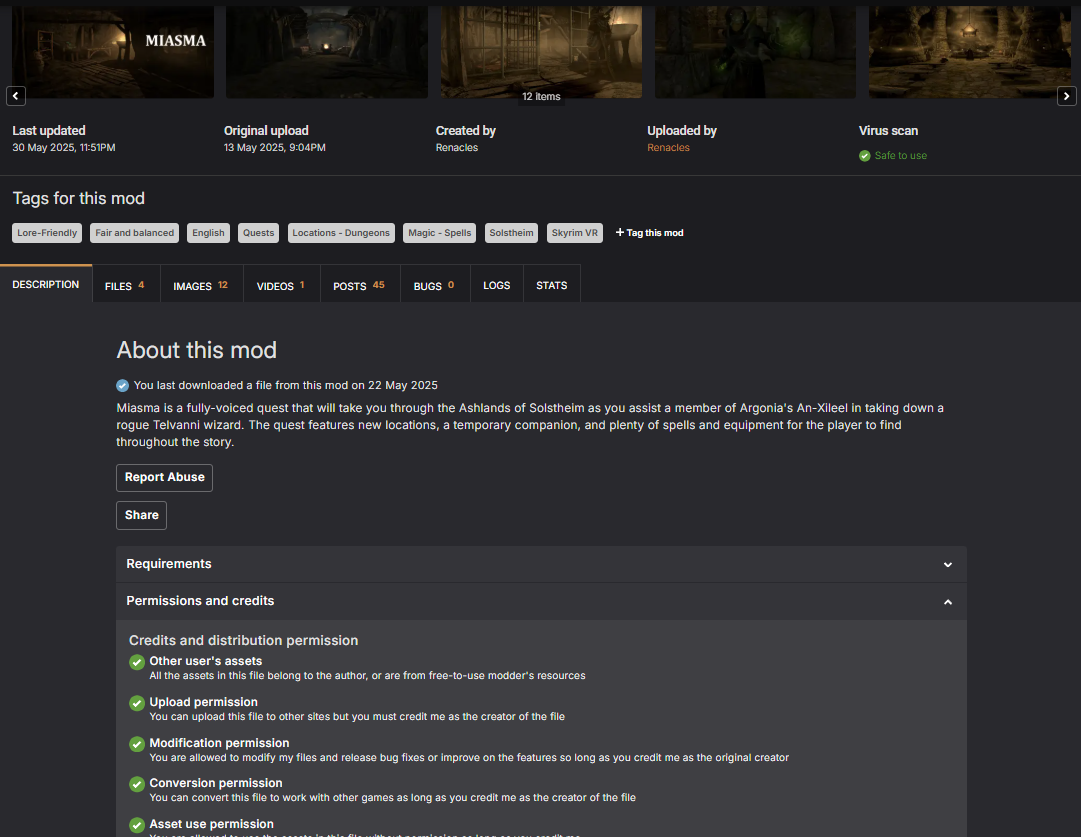Click the Share button
Image resolution: width=1081 pixels, height=837 pixels.
[x=141, y=515]
